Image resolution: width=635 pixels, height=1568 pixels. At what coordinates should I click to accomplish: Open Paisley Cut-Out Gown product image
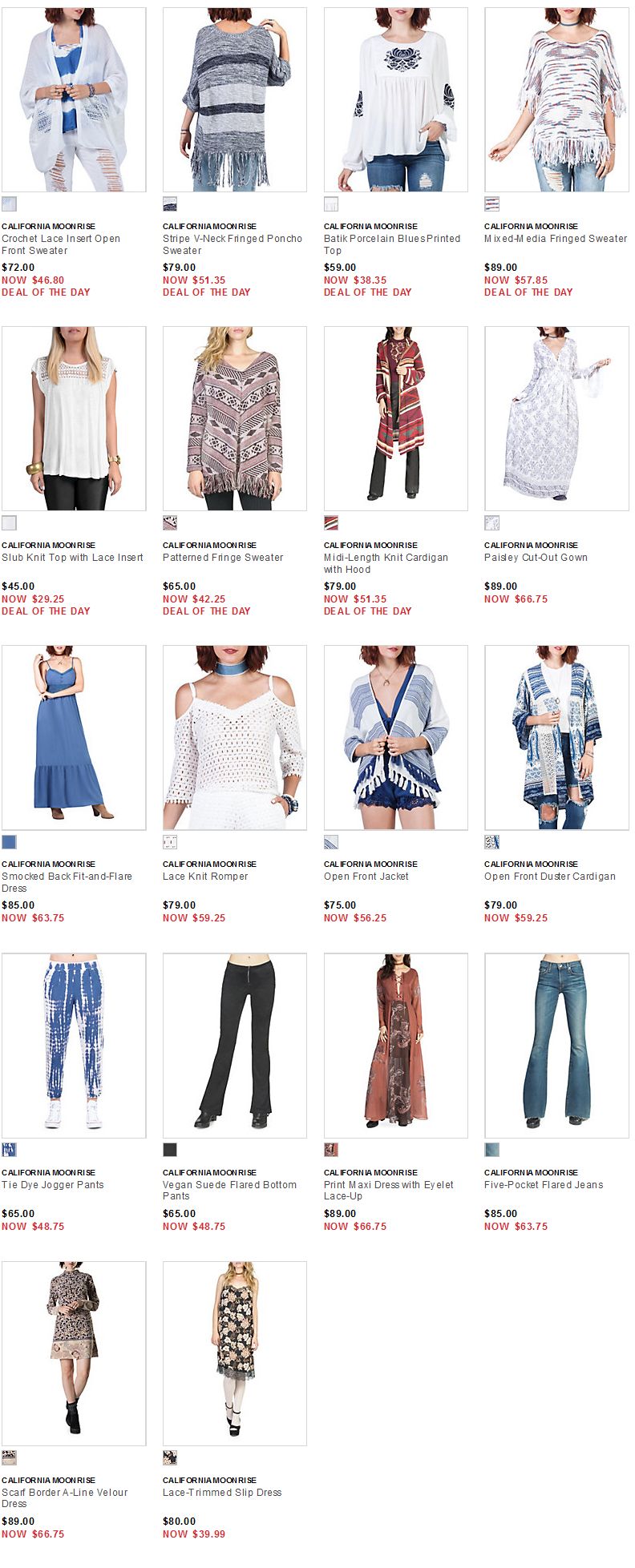[x=556, y=418]
